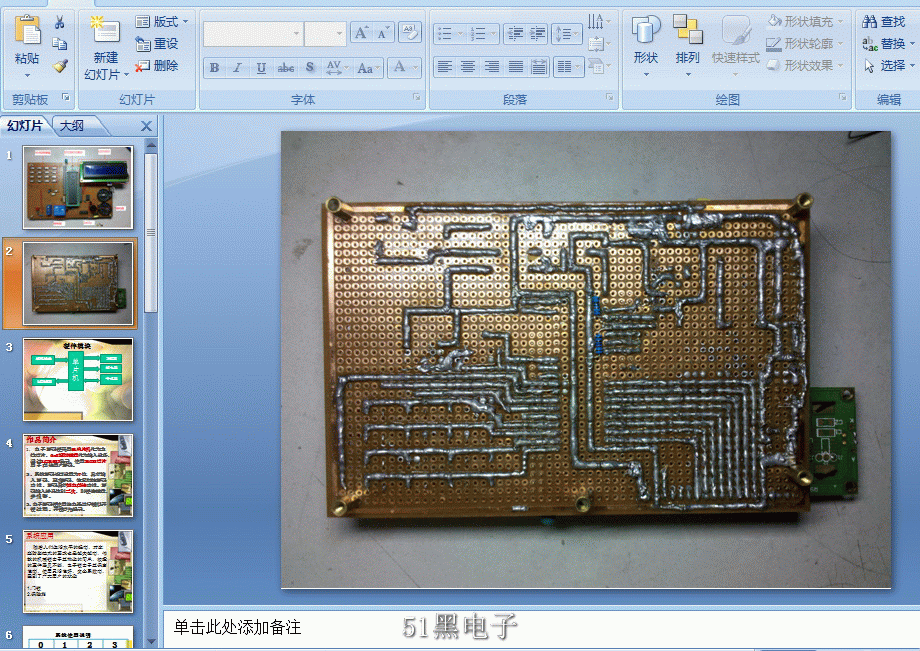
Task: Open the 版式 layout dropdown
Action: 161,22
